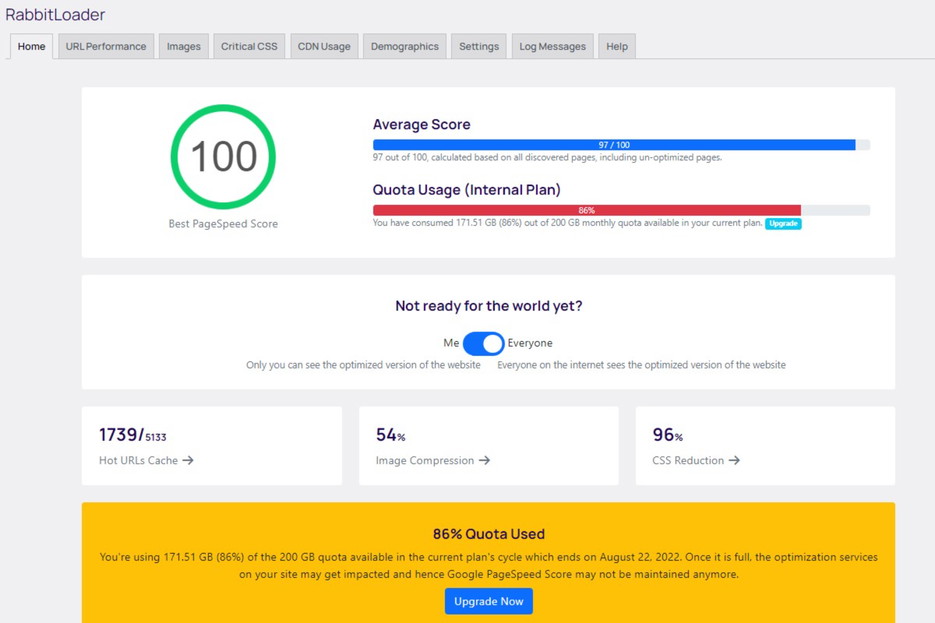Click the green 100 PageSpeed score circle
The width and height of the screenshot is (935, 623).
[x=223, y=155]
